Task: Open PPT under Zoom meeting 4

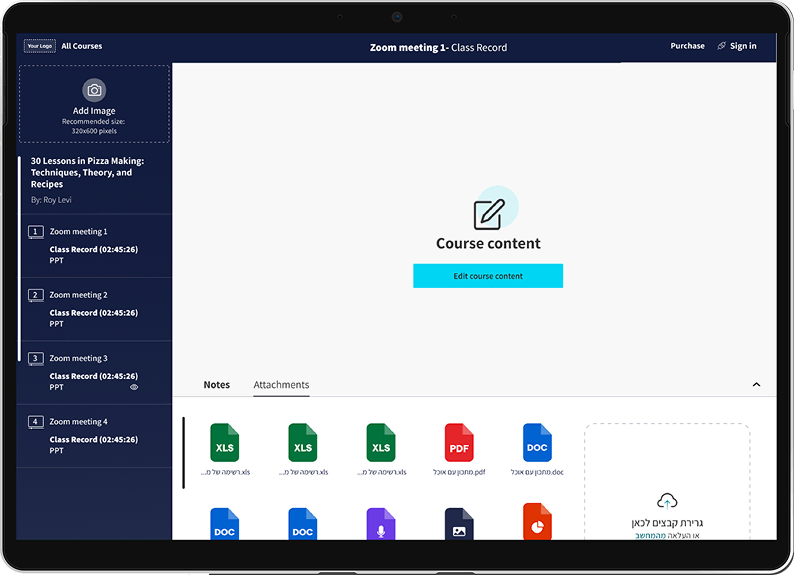Action: (x=56, y=450)
